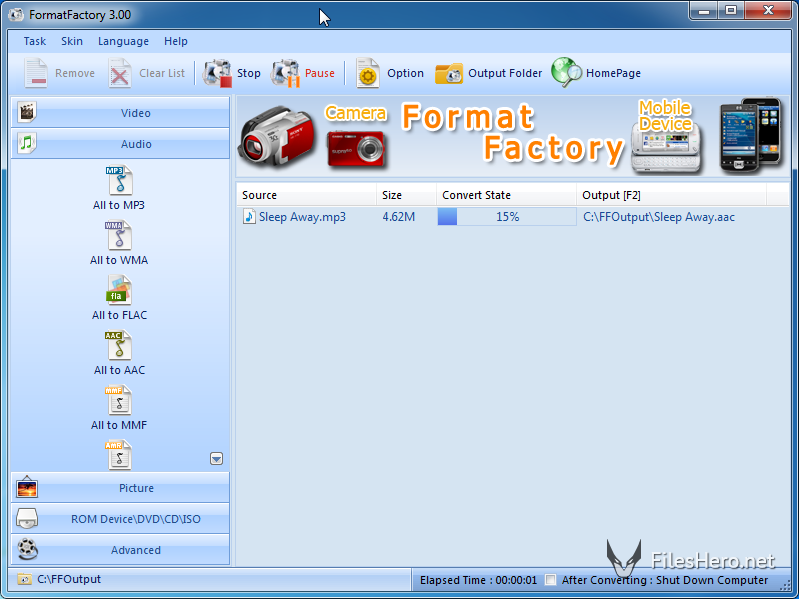Select the Sleep Away.mp3 row
Screen dimensions: 799x599
tap(302, 217)
